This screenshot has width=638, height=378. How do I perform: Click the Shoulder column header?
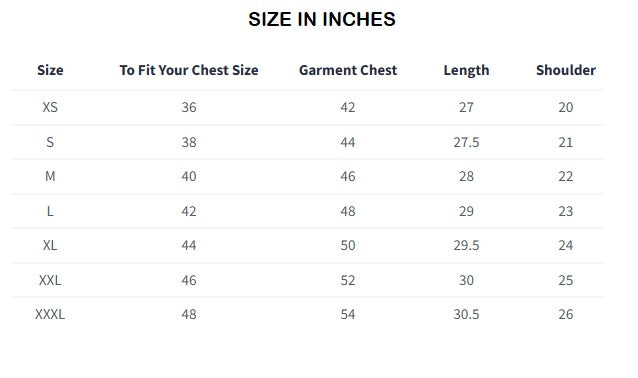tap(566, 70)
